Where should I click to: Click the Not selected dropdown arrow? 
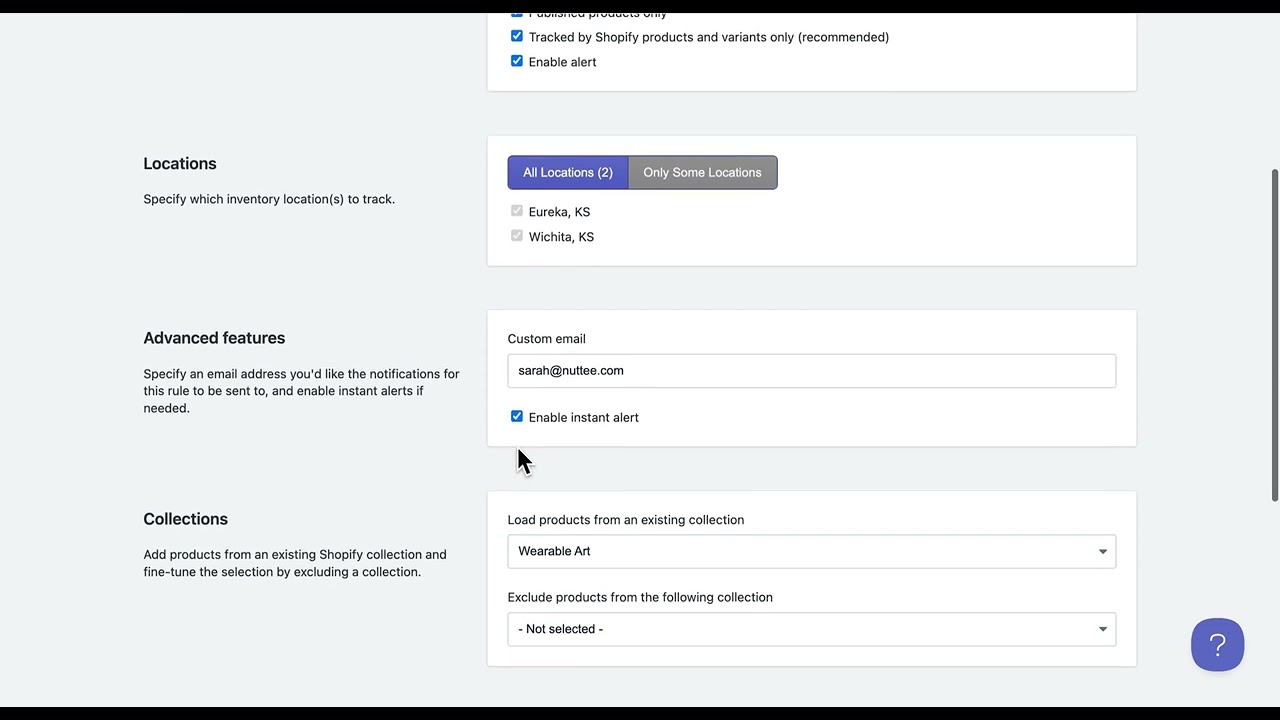tap(1103, 629)
